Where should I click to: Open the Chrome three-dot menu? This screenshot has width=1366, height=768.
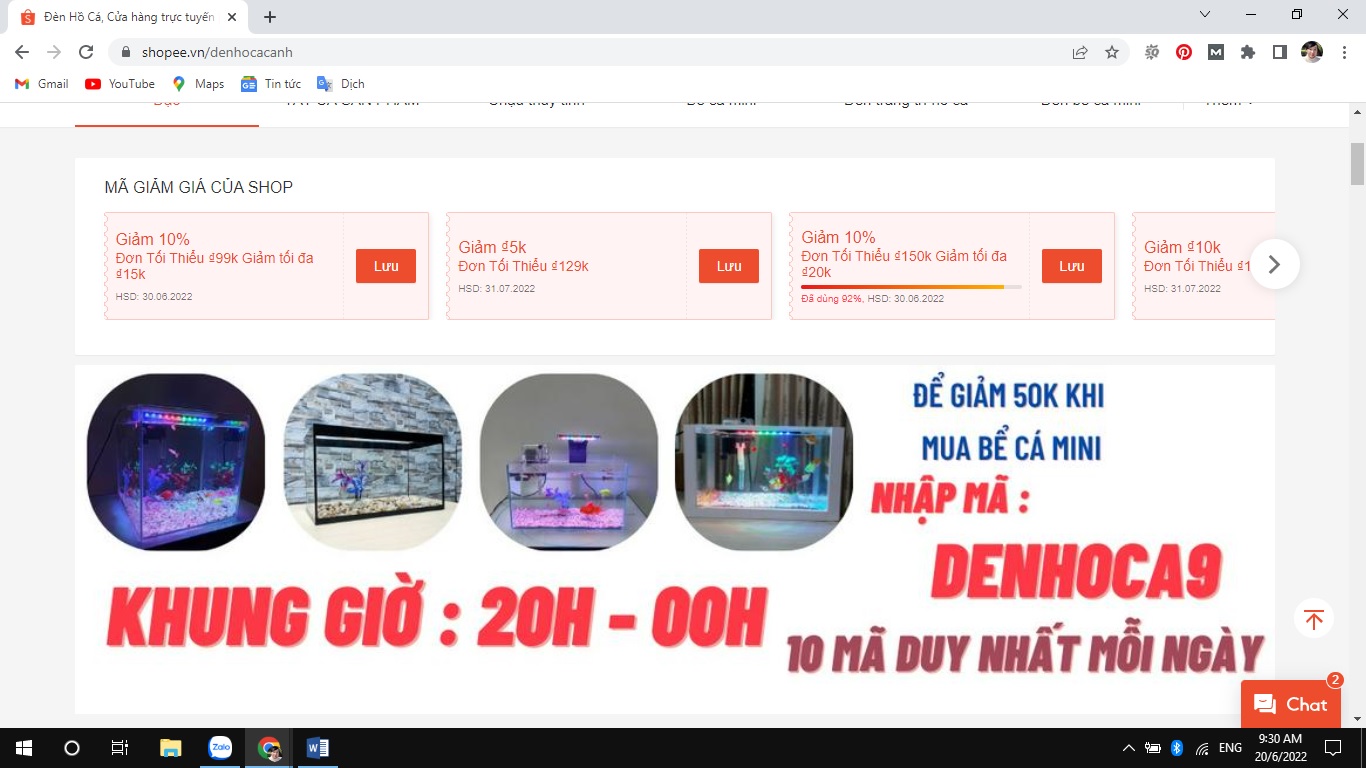point(1343,53)
